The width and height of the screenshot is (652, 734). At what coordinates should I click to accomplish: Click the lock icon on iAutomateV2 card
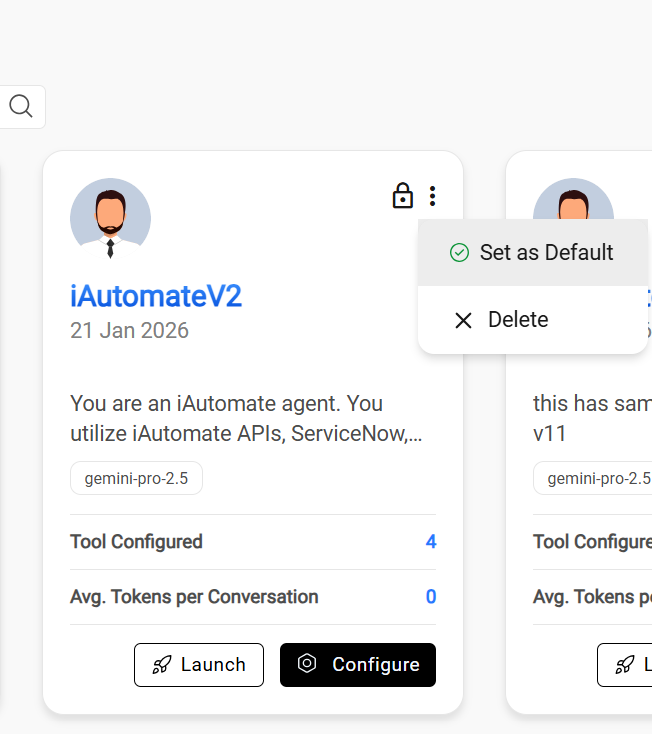[402, 195]
